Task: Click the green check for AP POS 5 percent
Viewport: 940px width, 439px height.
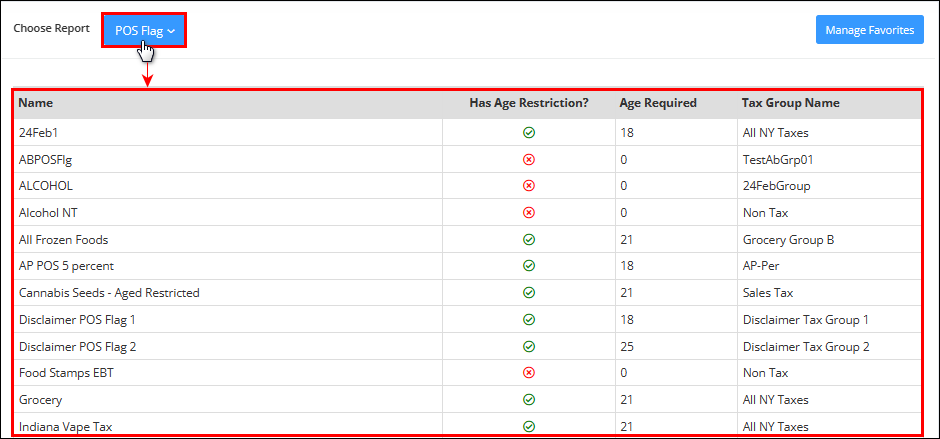Action: pyautogui.click(x=529, y=265)
